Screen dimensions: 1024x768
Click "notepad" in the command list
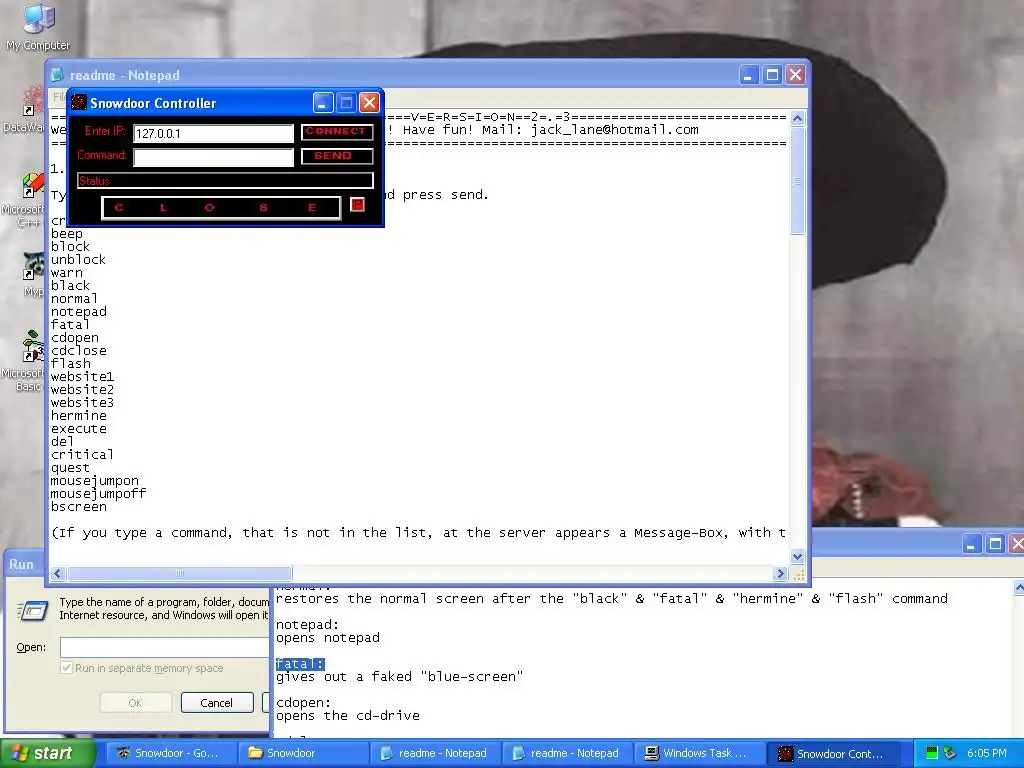(78, 312)
